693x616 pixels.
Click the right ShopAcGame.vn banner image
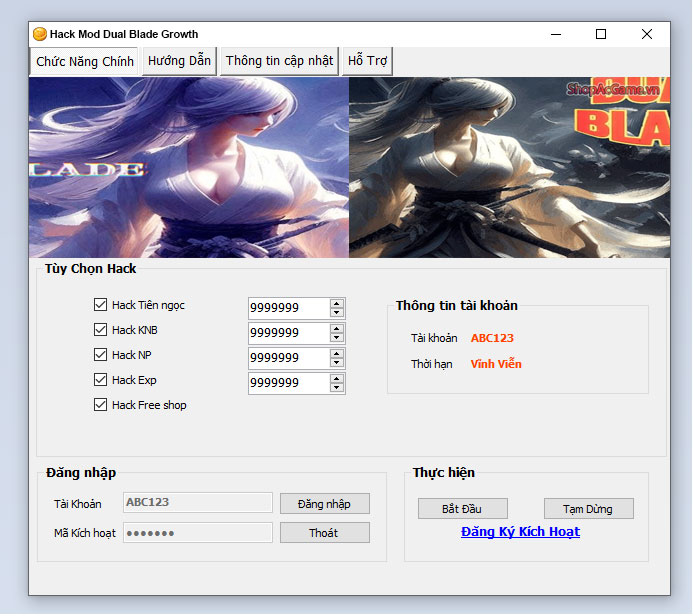[510, 167]
